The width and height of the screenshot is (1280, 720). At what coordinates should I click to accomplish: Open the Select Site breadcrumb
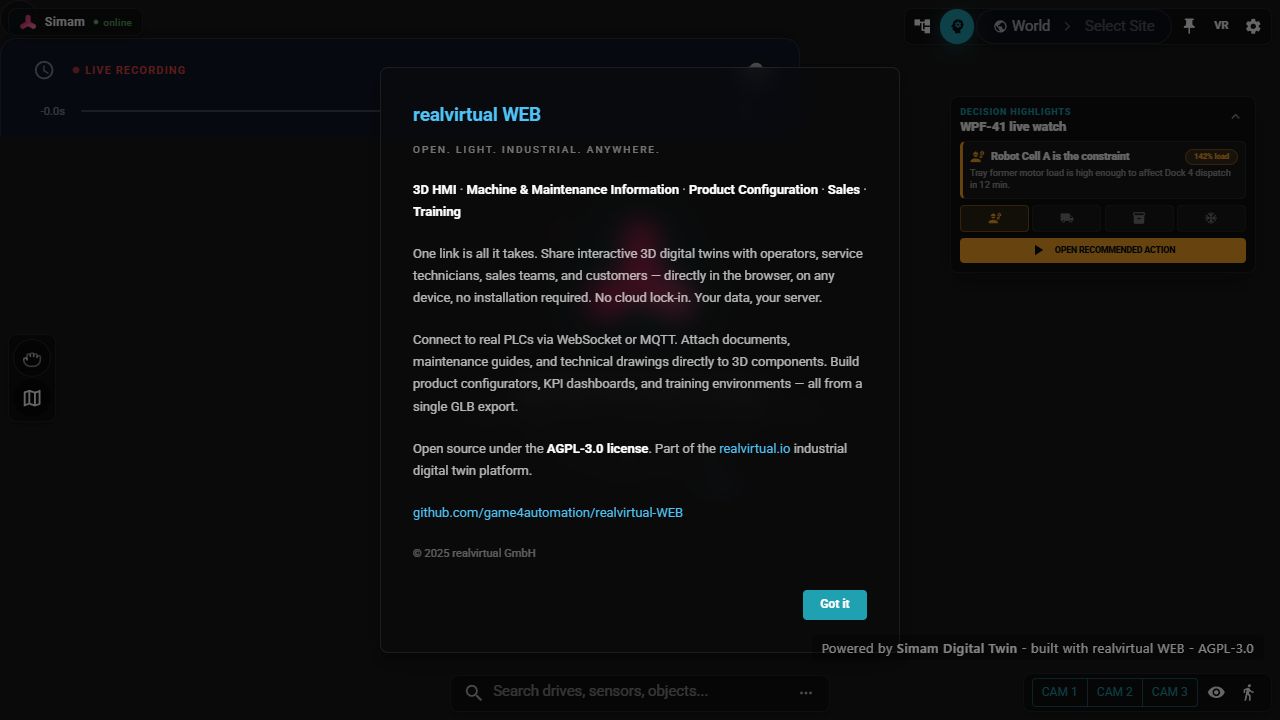(1119, 26)
